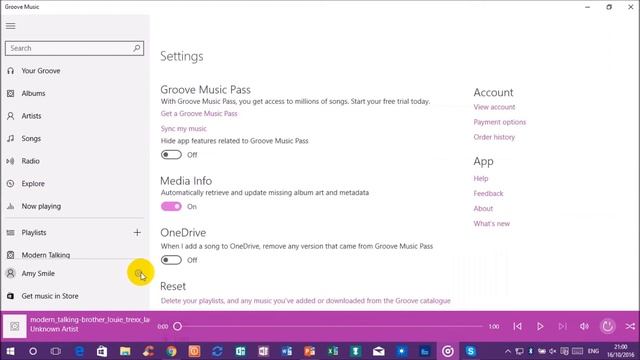Open the Windows Start menu
This screenshot has height=360, width=640.
pos(10,351)
